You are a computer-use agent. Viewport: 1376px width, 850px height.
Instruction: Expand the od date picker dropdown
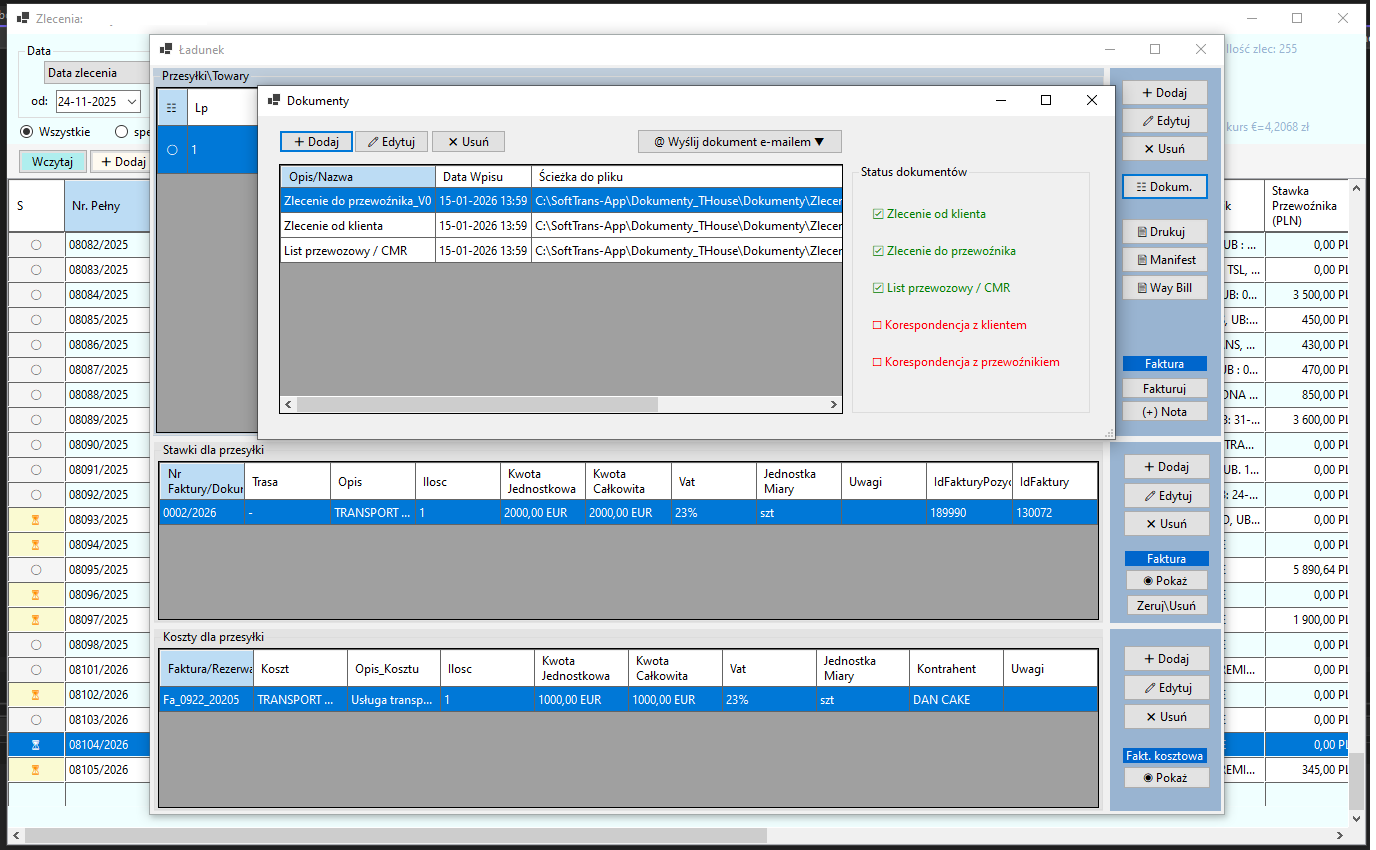pos(132,101)
